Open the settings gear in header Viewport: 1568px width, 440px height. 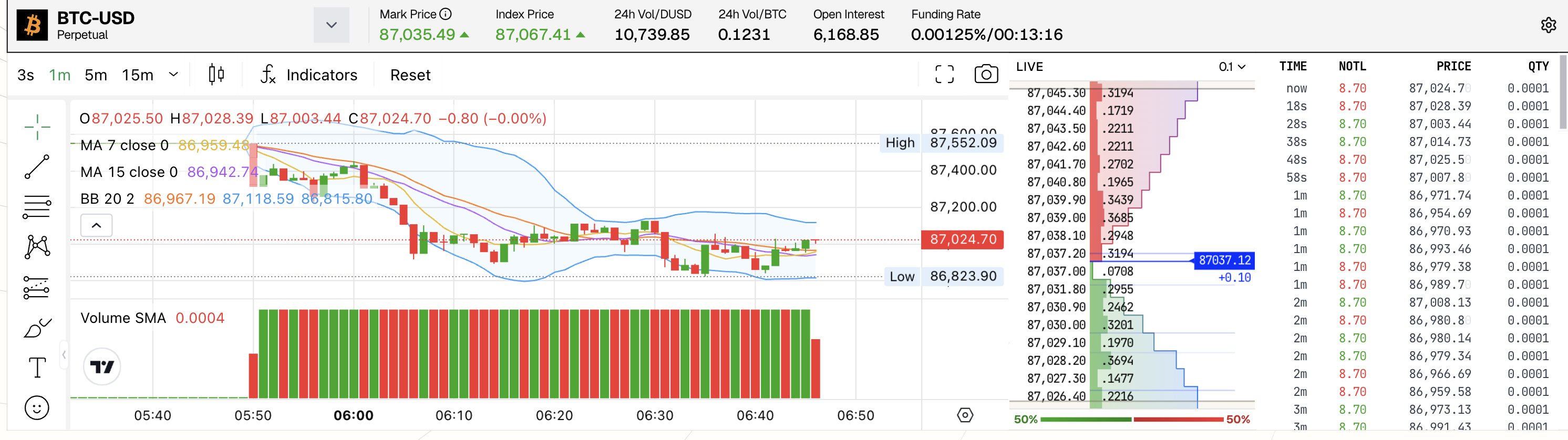(1548, 25)
